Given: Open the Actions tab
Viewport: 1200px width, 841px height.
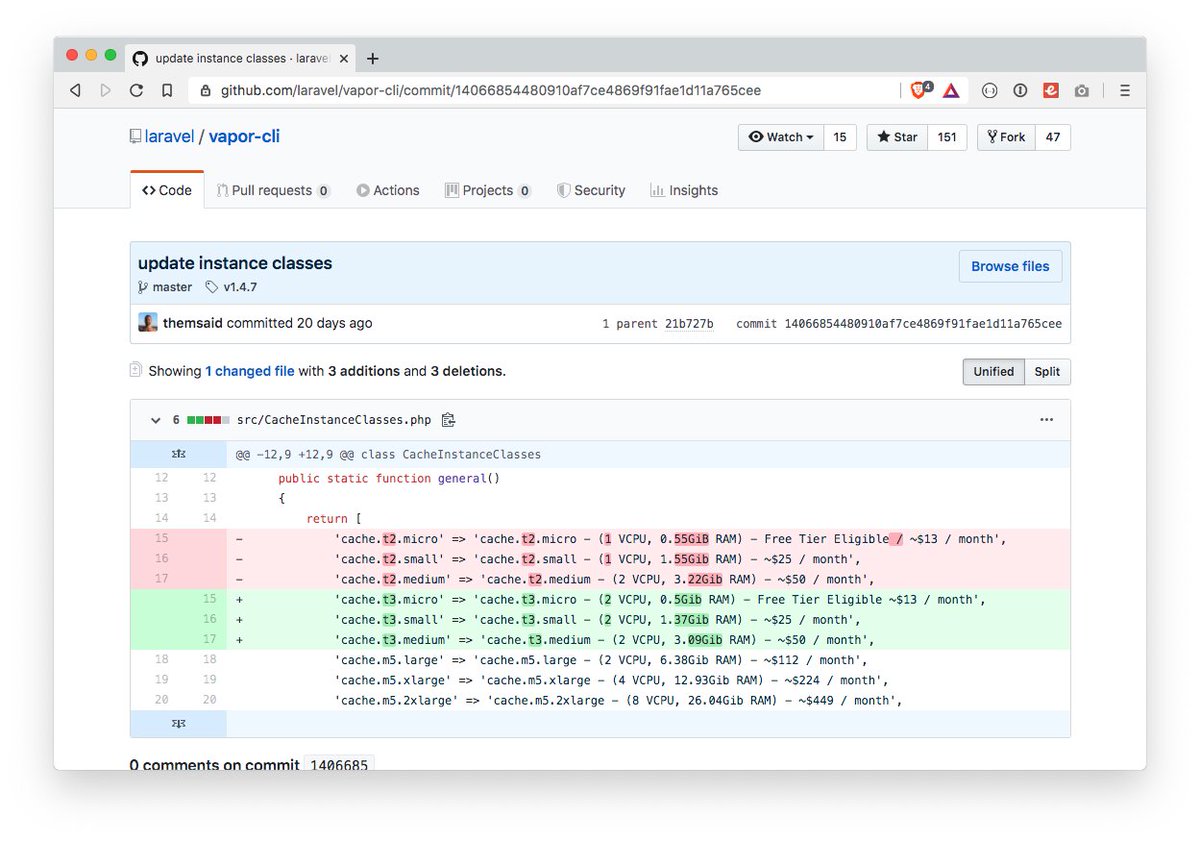Looking at the screenshot, I should click(388, 190).
